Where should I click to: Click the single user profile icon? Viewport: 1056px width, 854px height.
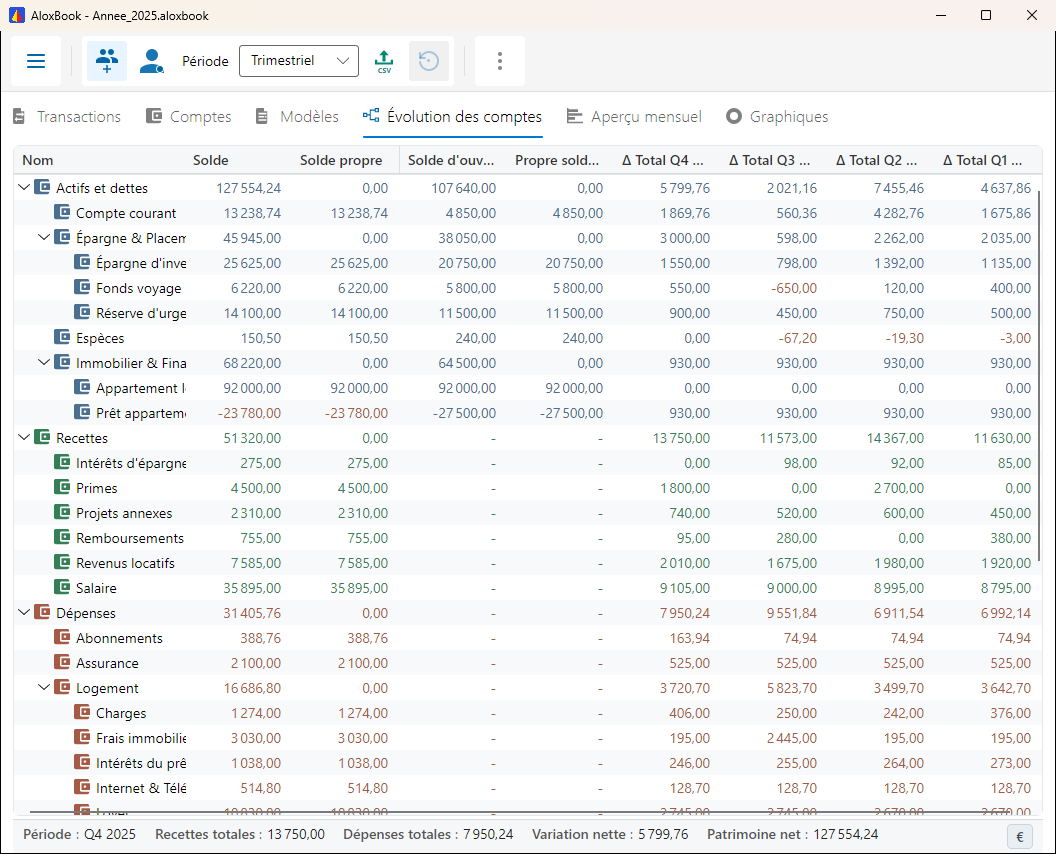(152, 61)
